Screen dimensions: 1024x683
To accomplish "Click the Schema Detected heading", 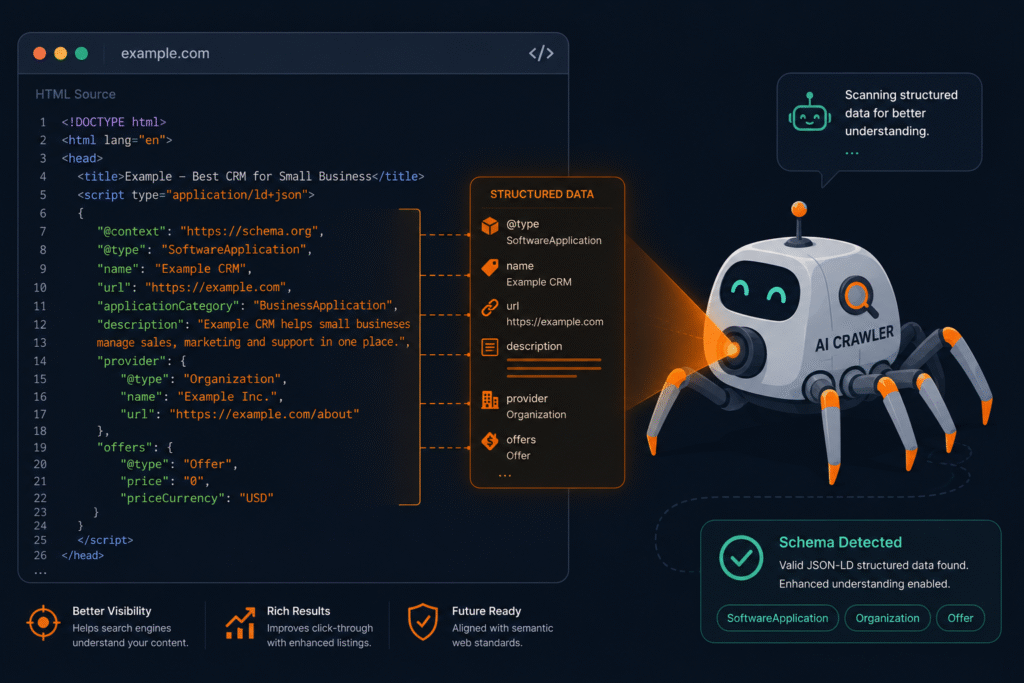I will [840, 542].
